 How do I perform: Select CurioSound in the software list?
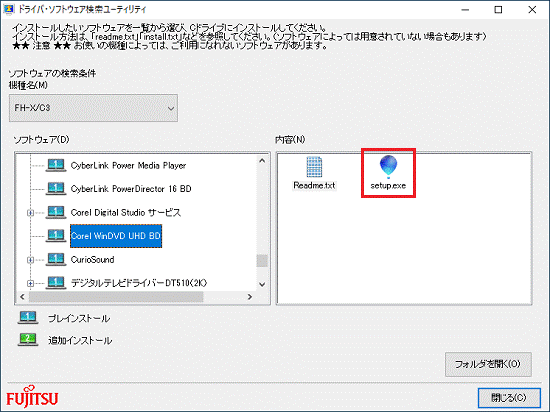pos(92,260)
